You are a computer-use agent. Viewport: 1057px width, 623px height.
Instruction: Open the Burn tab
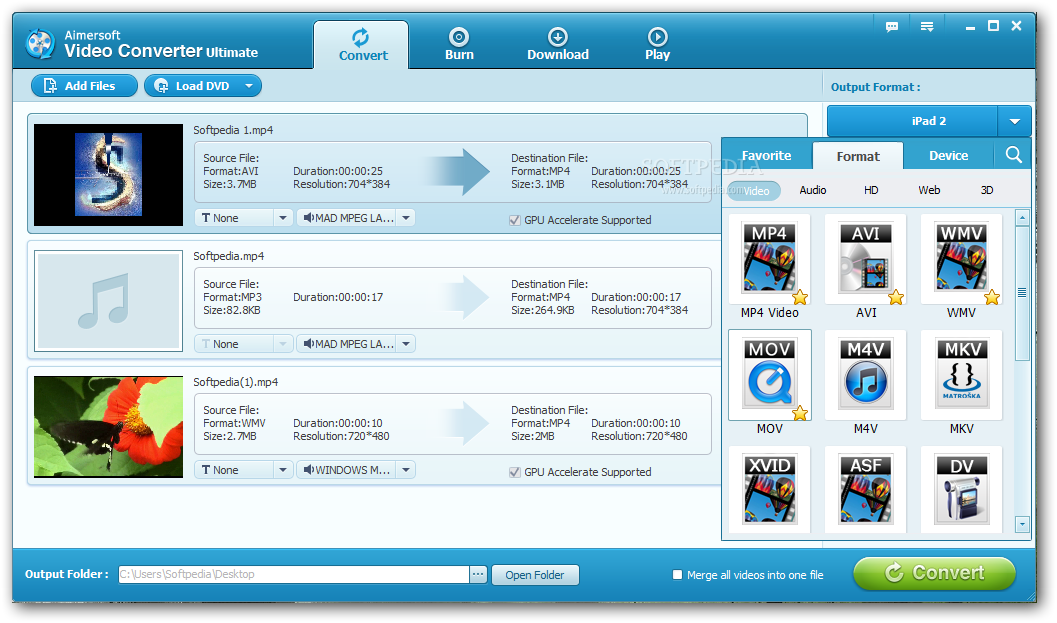(459, 45)
